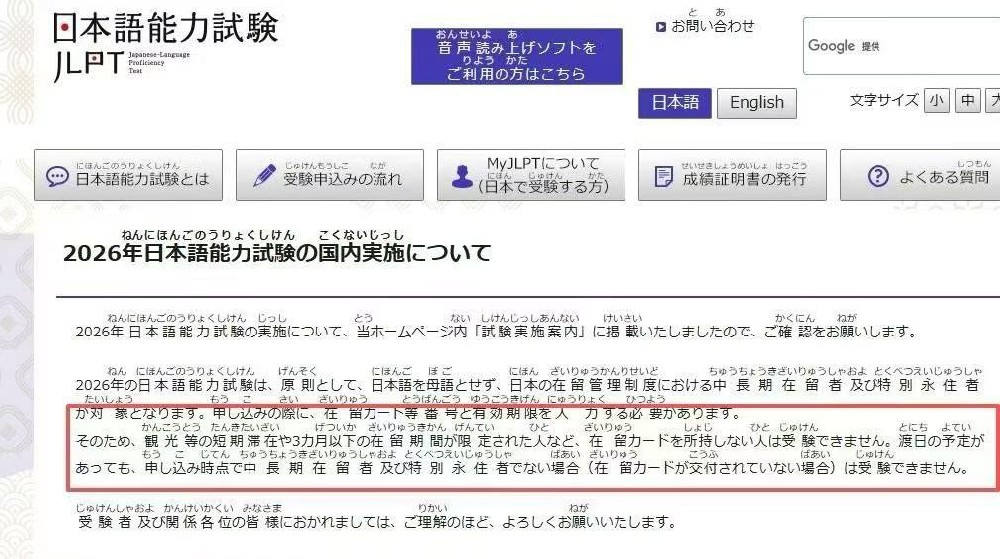Click the JLPT site logo
This screenshot has width=1000, height=559.
point(166,46)
